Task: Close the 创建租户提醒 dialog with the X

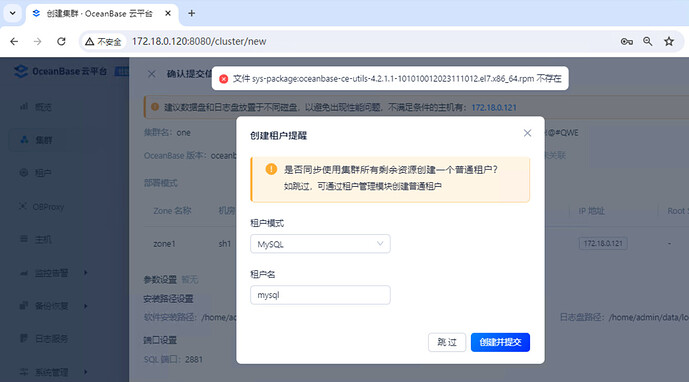Action: click(x=527, y=133)
